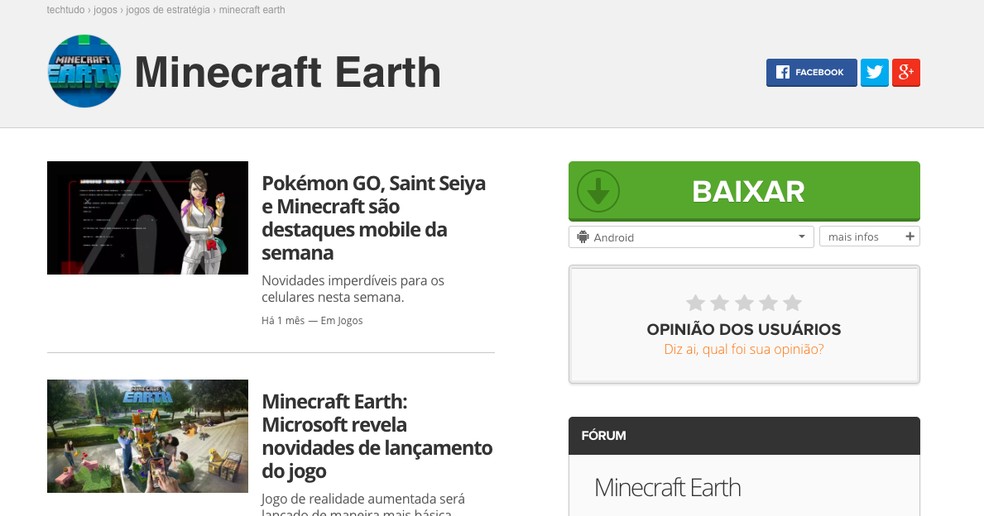Click the Minecraft Earth page title
The image size is (984, 516).
click(x=288, y=72)
